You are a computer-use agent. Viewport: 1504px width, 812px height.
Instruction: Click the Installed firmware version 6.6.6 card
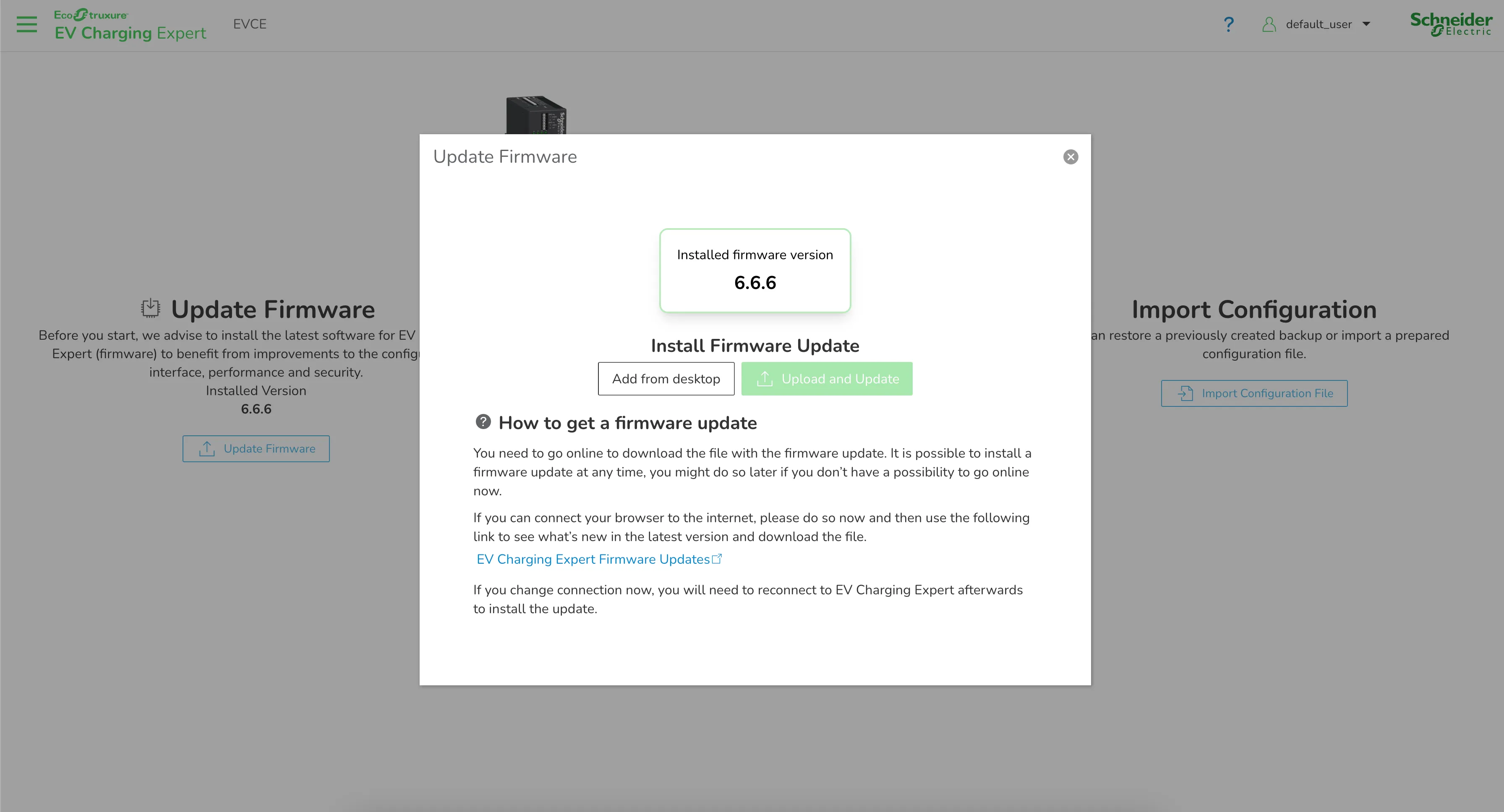click(x=755, y=271)
